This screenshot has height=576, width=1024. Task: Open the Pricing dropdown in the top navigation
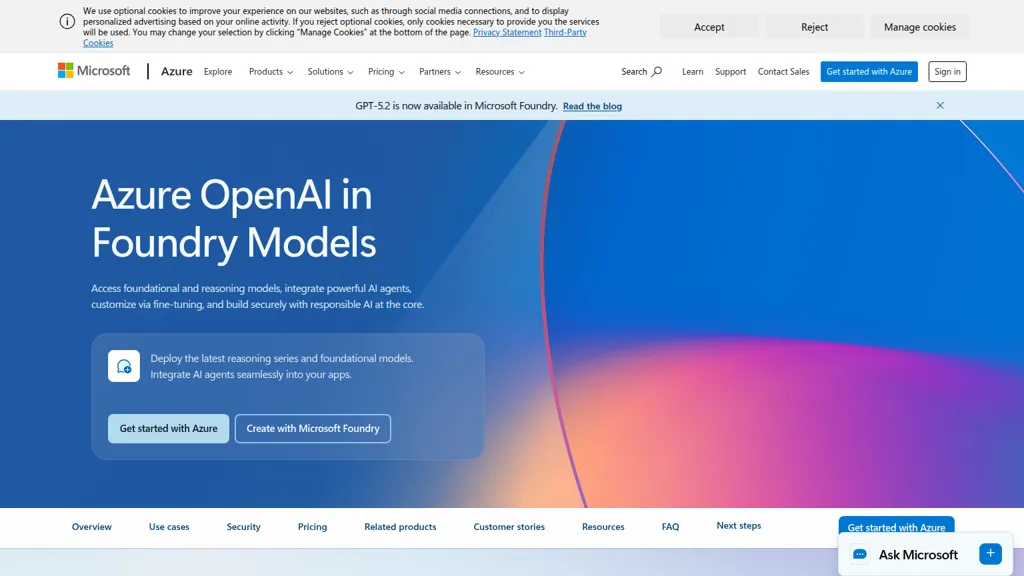[386, 72]
